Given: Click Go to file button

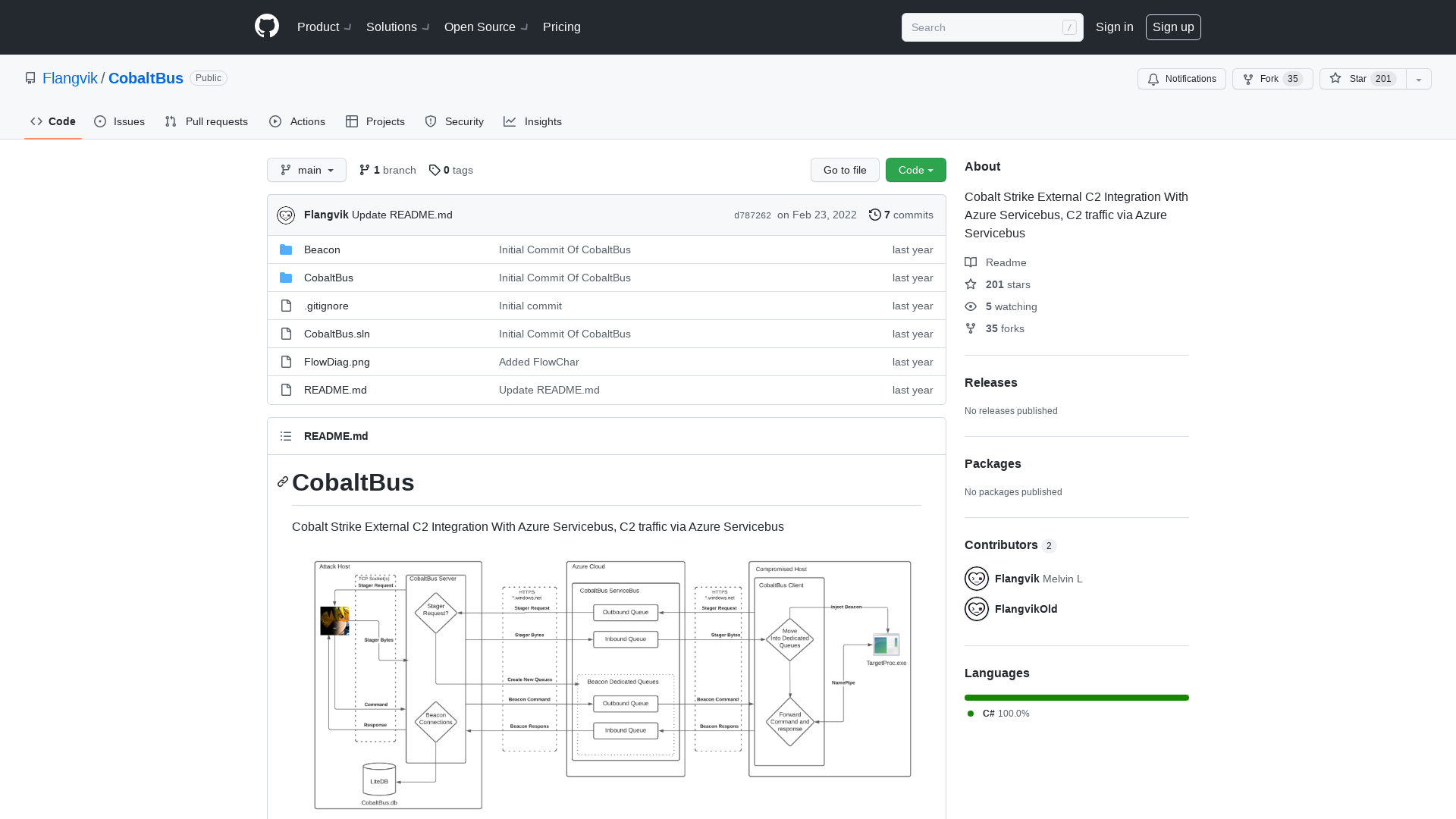Looking at the screenshot, I should tap(845, 170).
